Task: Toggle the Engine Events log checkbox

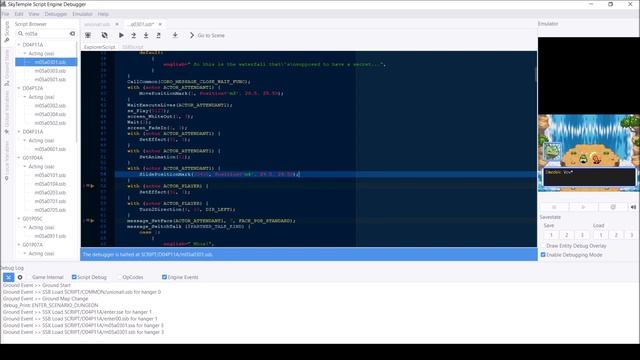Action: [x=164, y=277]
